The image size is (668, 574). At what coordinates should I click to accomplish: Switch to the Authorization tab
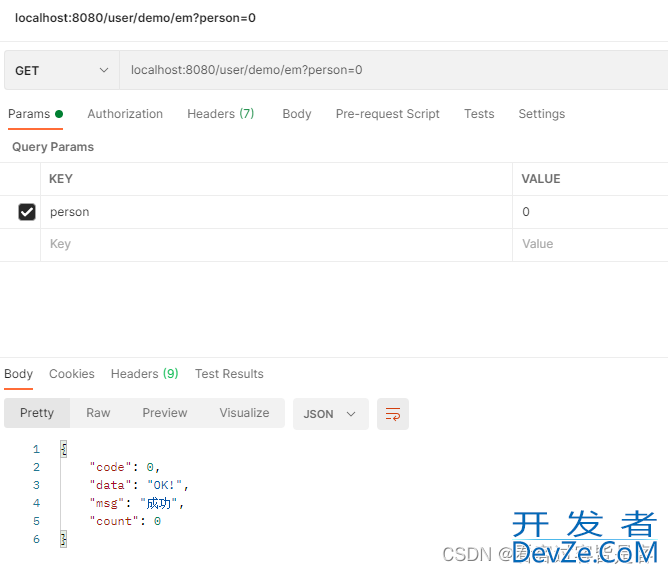pos(125,114)
